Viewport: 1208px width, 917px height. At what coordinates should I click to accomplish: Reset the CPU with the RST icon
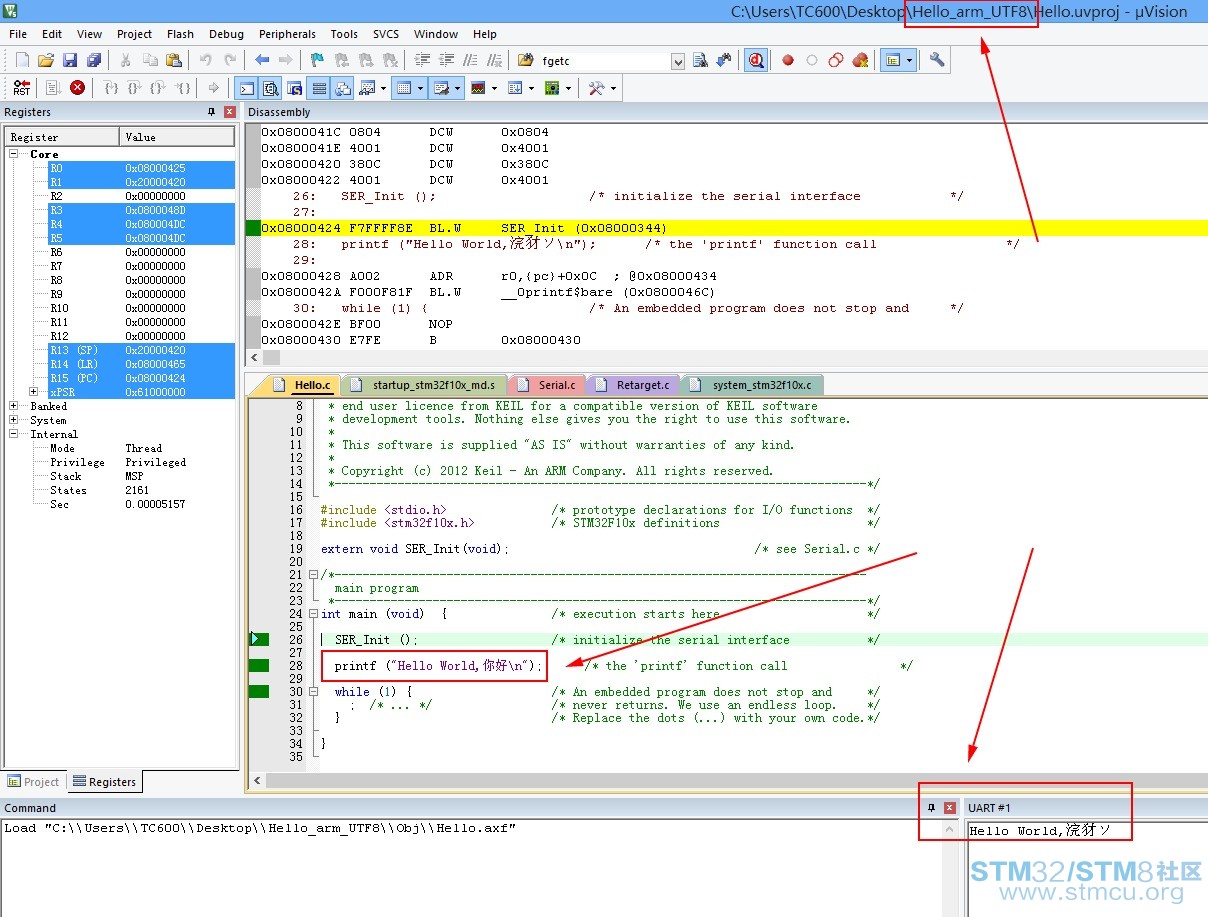tap(22, 88)
